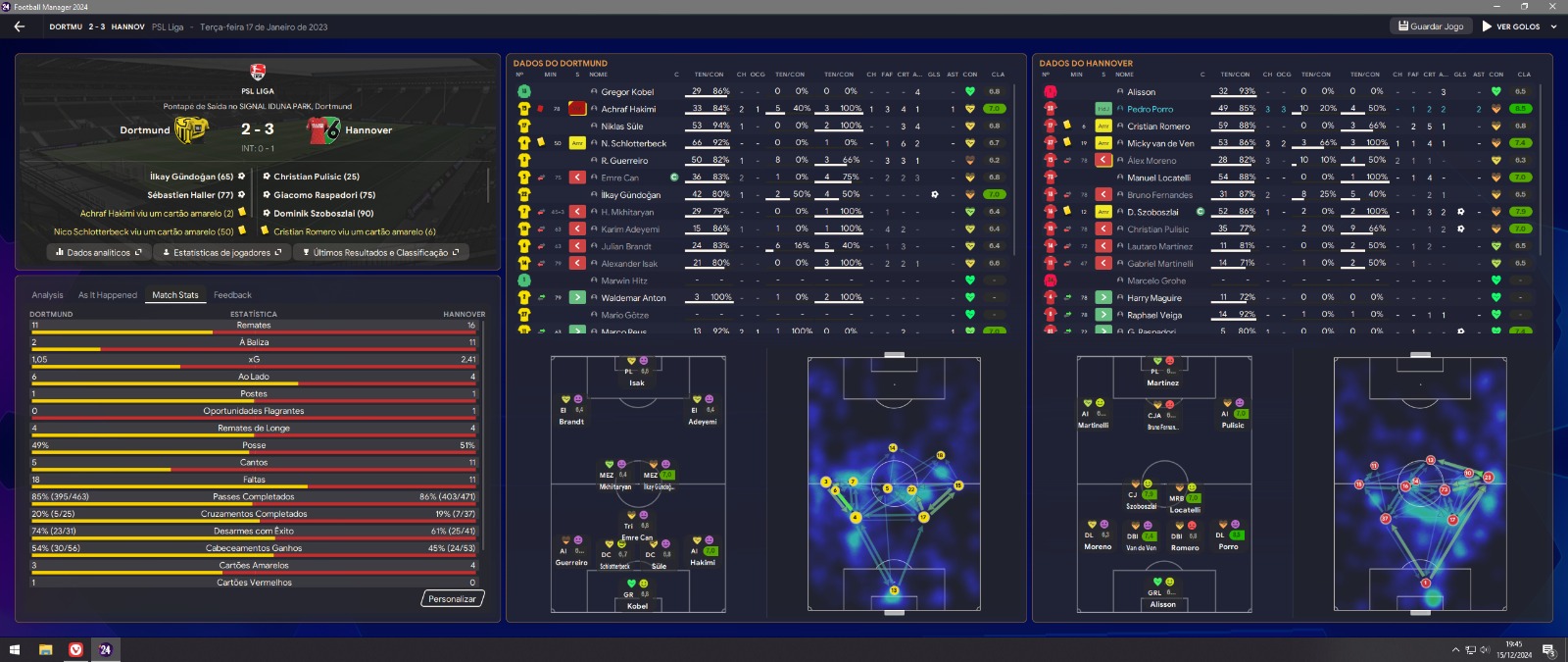
Task: Click Álex Moreno's red substituted-off icon
Action: (x=1103, y=160)
